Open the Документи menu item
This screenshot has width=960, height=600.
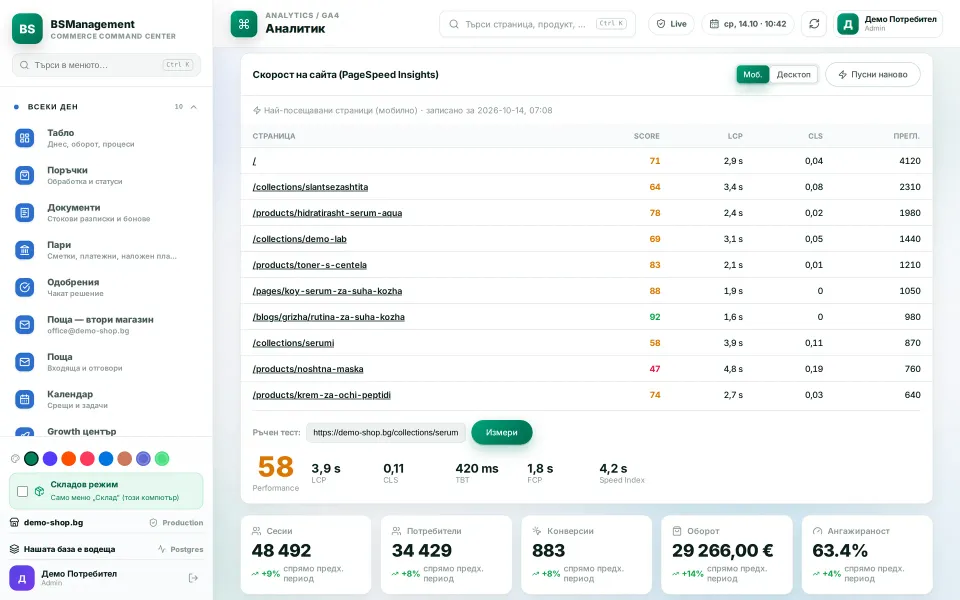point(107,213)
